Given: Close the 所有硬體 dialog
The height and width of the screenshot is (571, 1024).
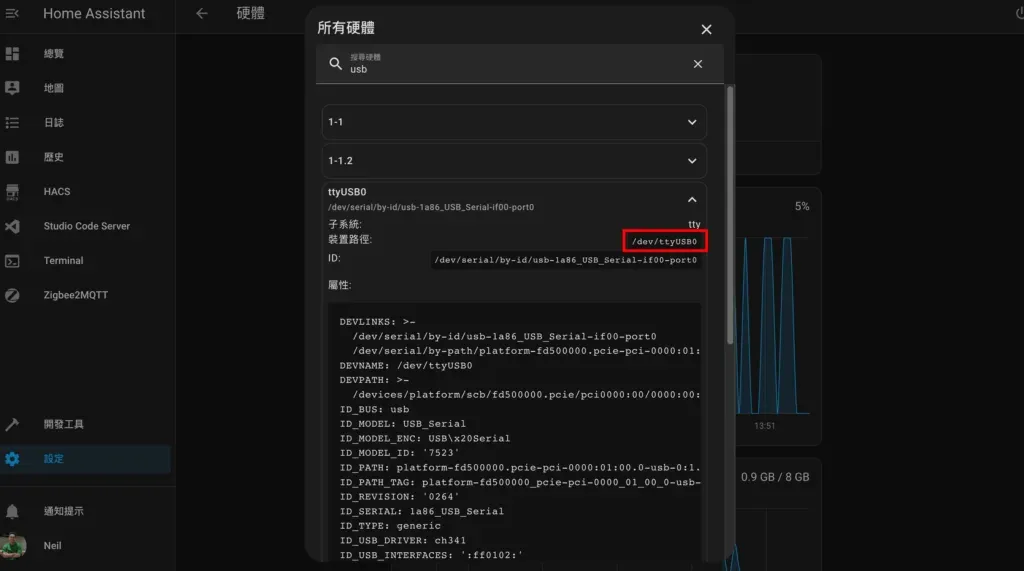Looking at the screenshot, I should 706,29.
